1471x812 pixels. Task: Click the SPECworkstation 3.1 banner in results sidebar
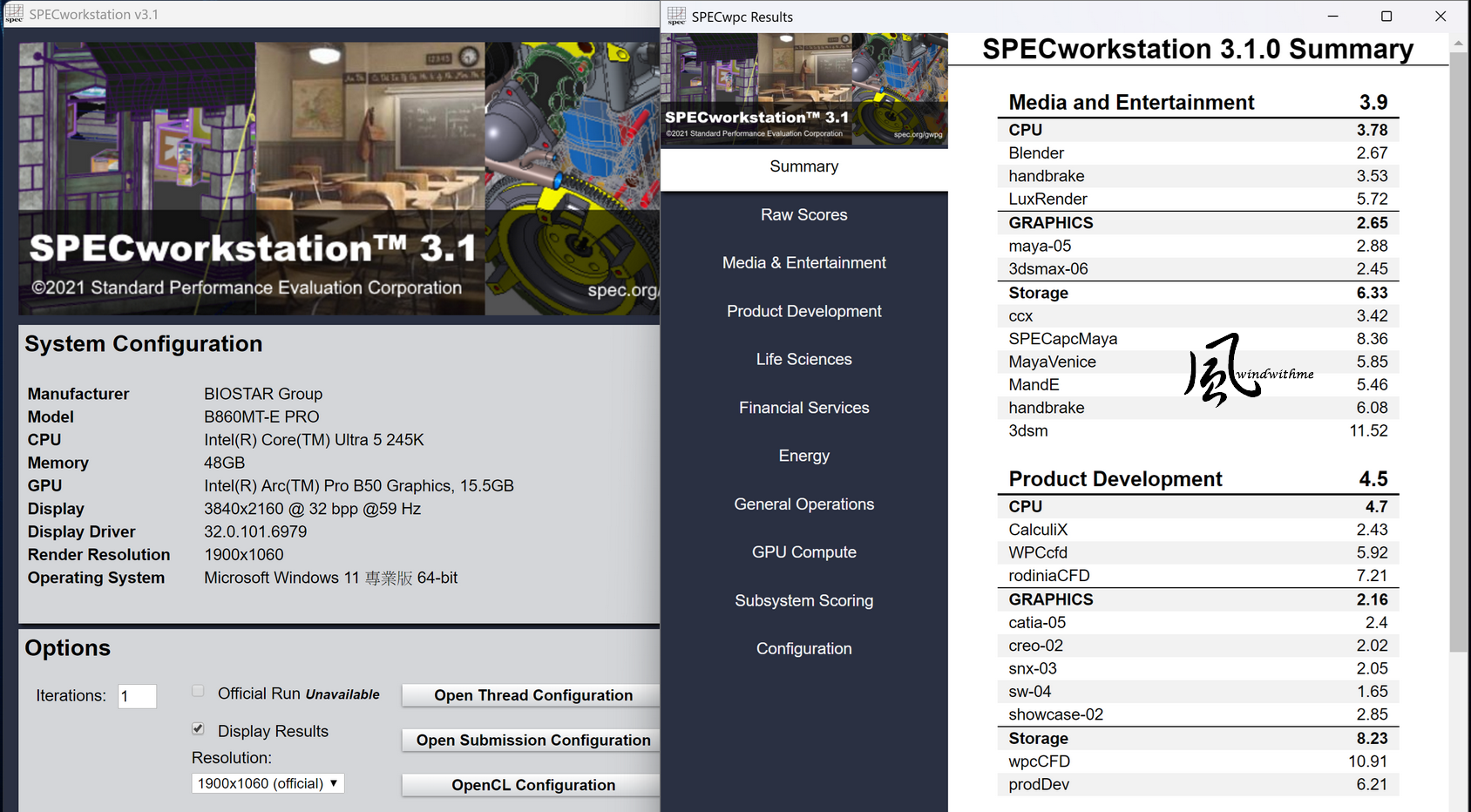pos(804,90)
